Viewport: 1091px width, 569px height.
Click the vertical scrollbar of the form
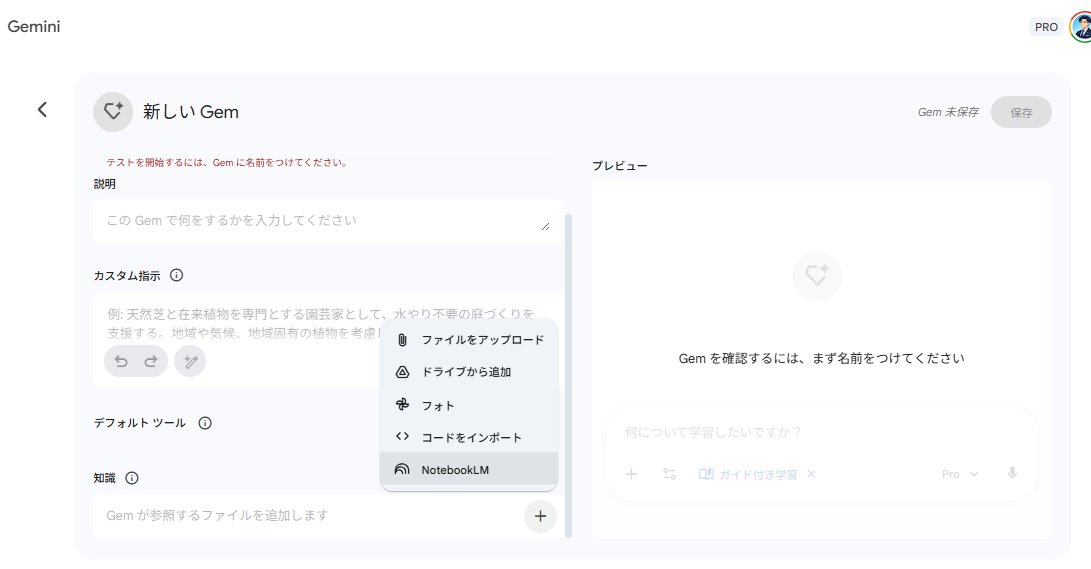coord(568,376)
